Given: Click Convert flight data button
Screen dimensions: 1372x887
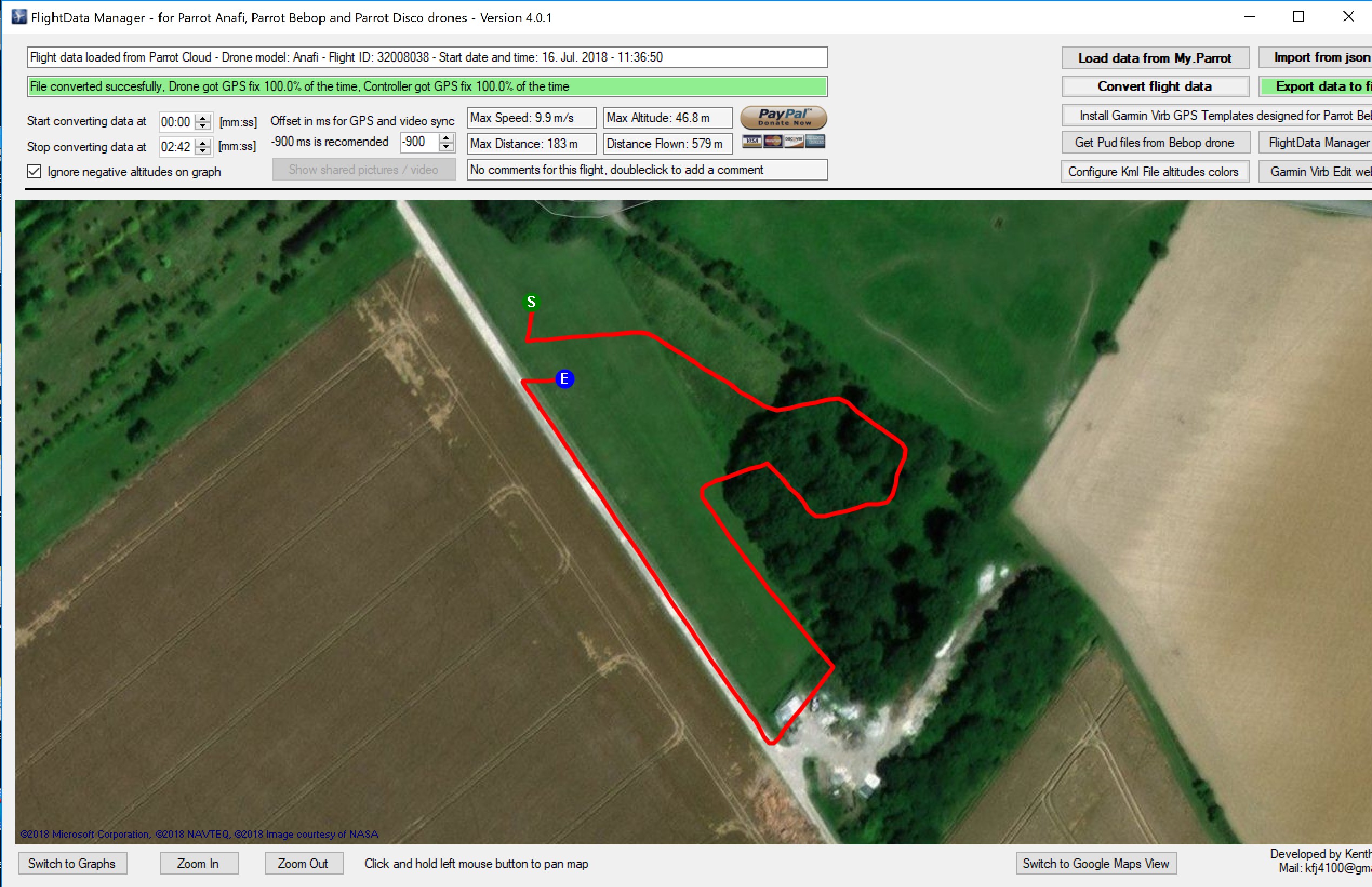Looking at the screenshot, I should click(x=1155, y=86).
